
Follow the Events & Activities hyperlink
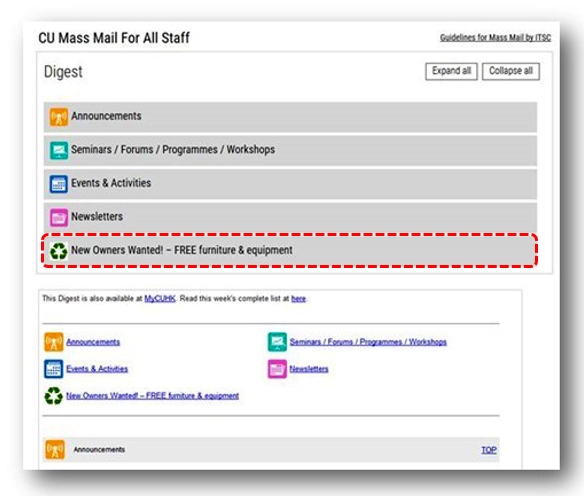point(97,369)
